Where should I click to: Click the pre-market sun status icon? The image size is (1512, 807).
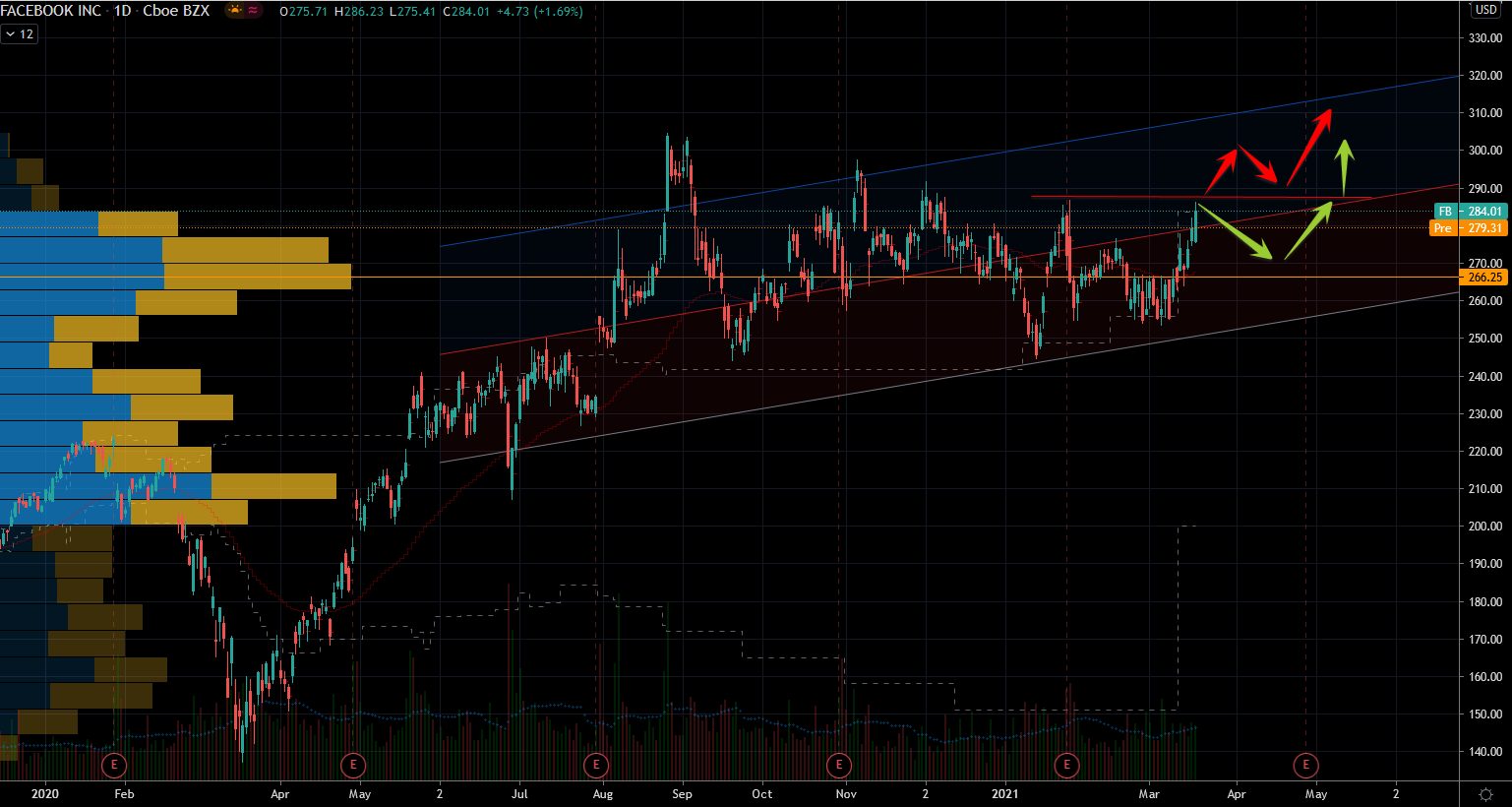click(235, 11)
